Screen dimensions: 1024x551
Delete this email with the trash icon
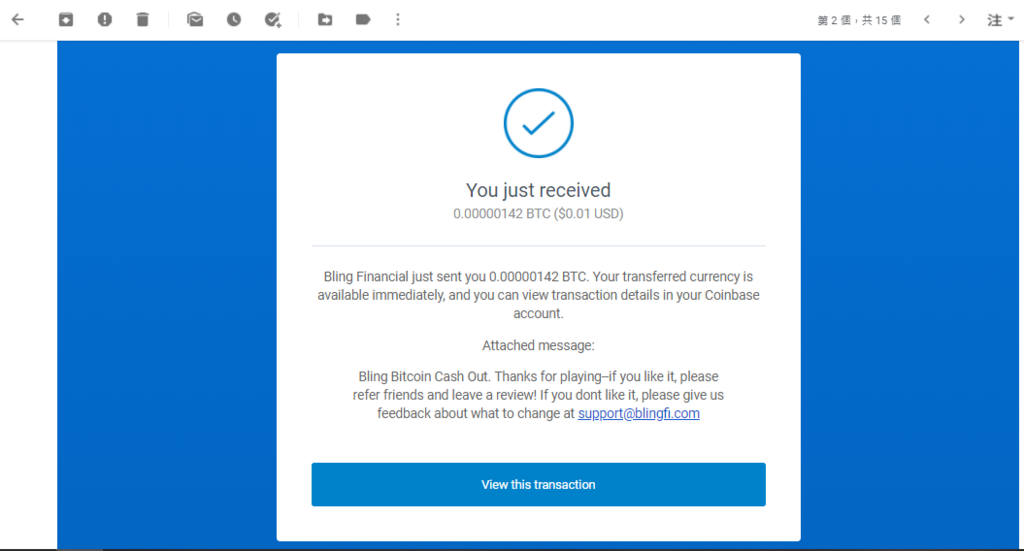point(142,20)
